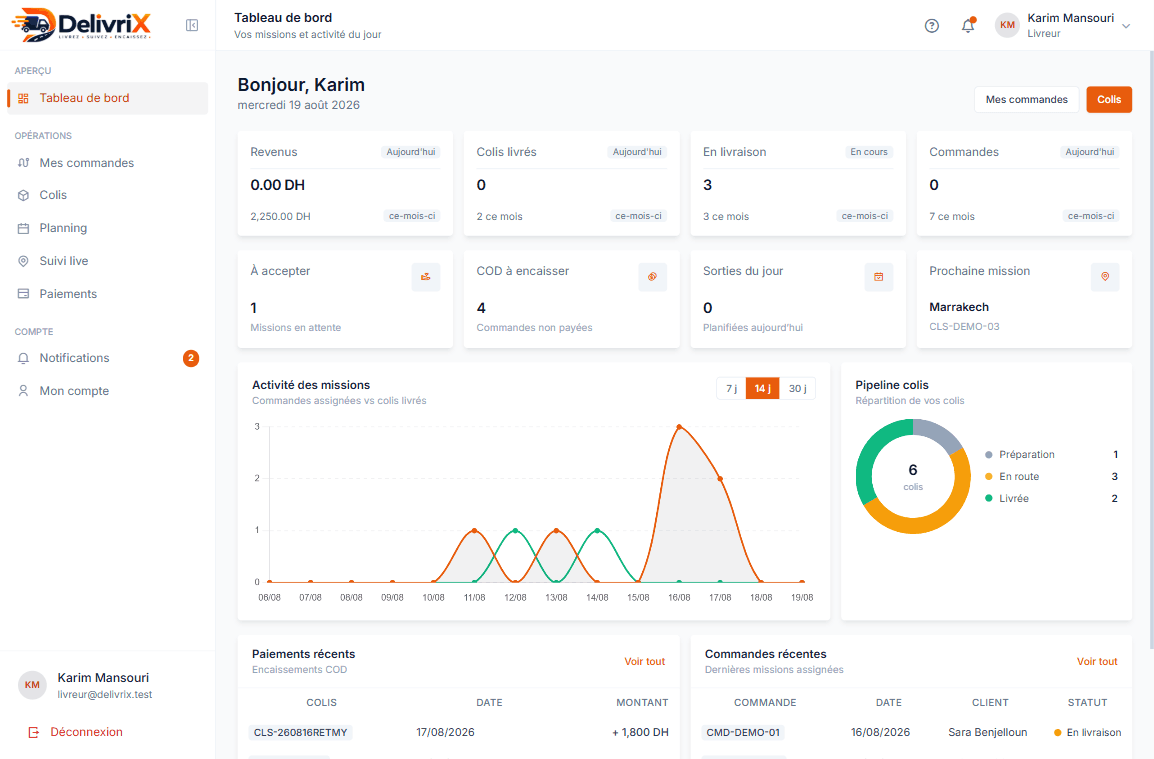Switch the chart to 30 j
This screenshot has height=759, width=1154.
pyautogui.click(x=797, y=388)
